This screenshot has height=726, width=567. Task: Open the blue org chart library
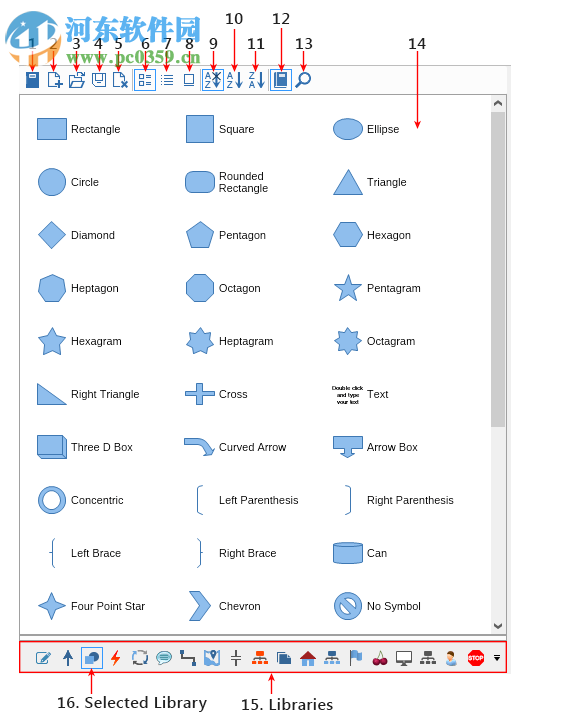[332, 657]
